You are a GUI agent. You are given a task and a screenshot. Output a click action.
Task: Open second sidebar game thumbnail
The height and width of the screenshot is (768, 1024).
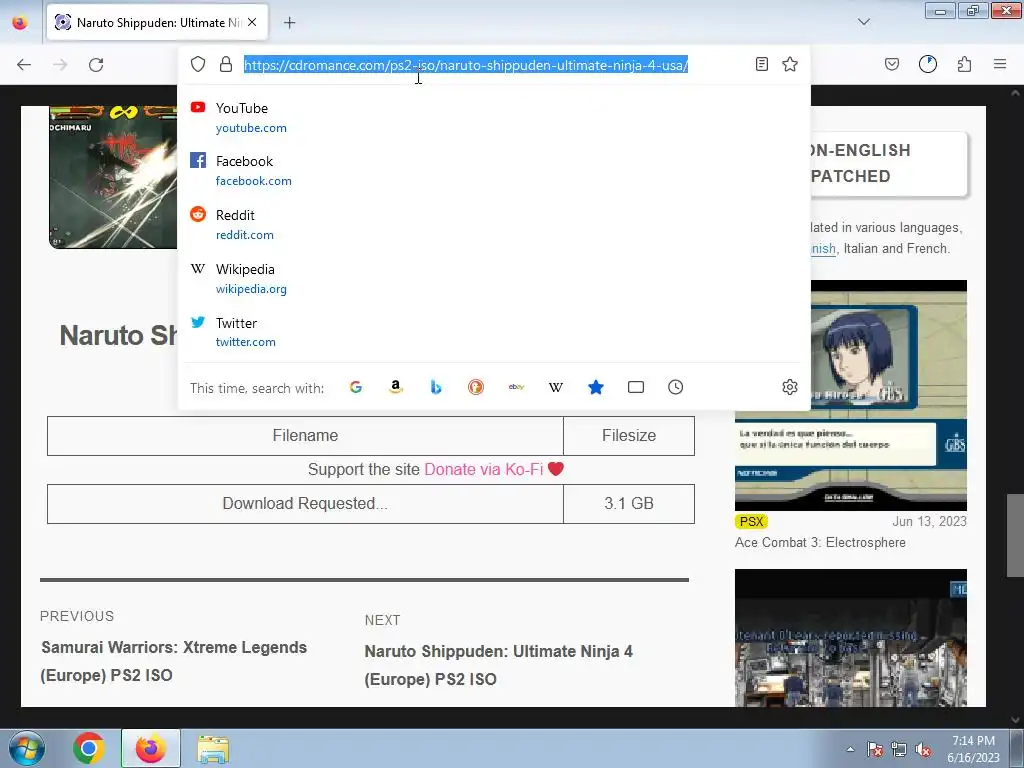(851, 637)
